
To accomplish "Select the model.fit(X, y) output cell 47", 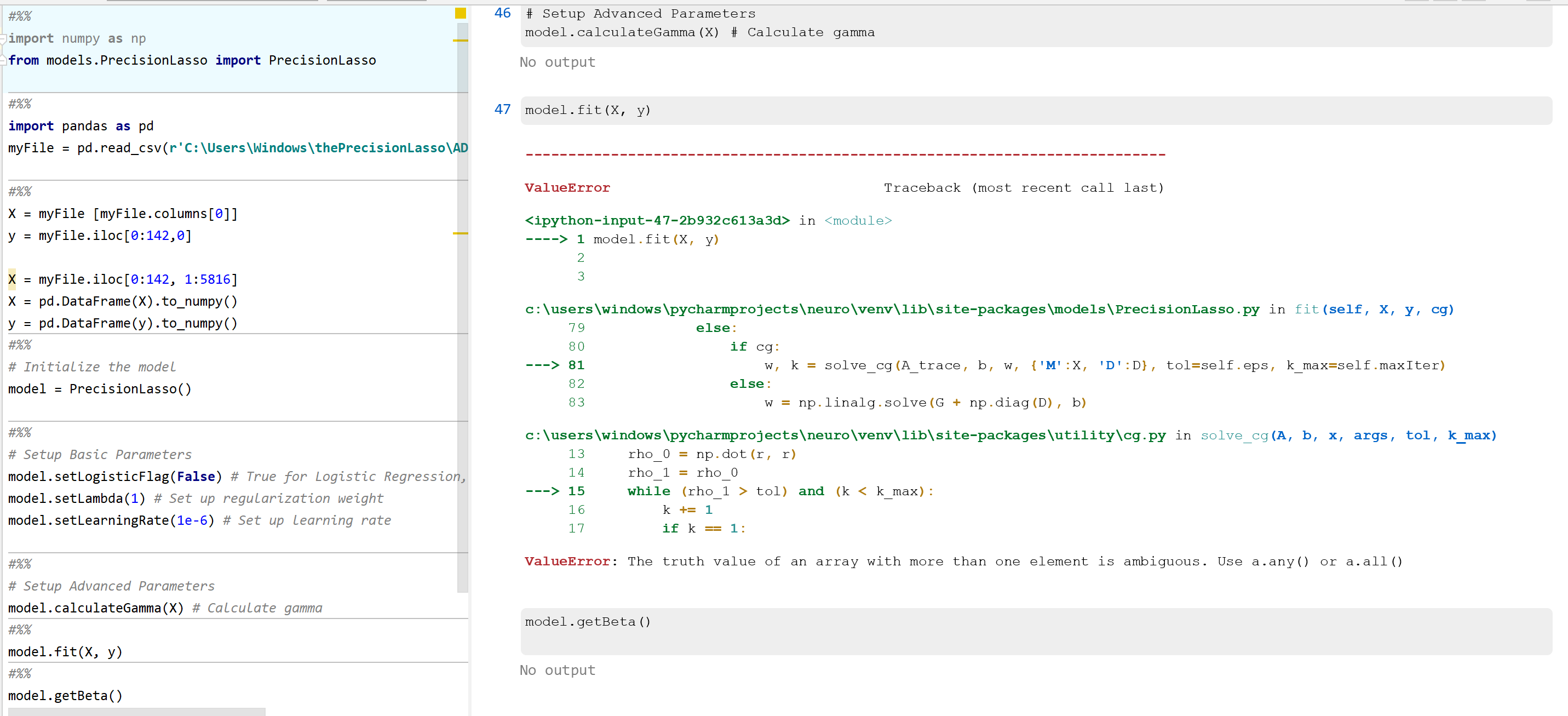I will tap(1035, 111).
